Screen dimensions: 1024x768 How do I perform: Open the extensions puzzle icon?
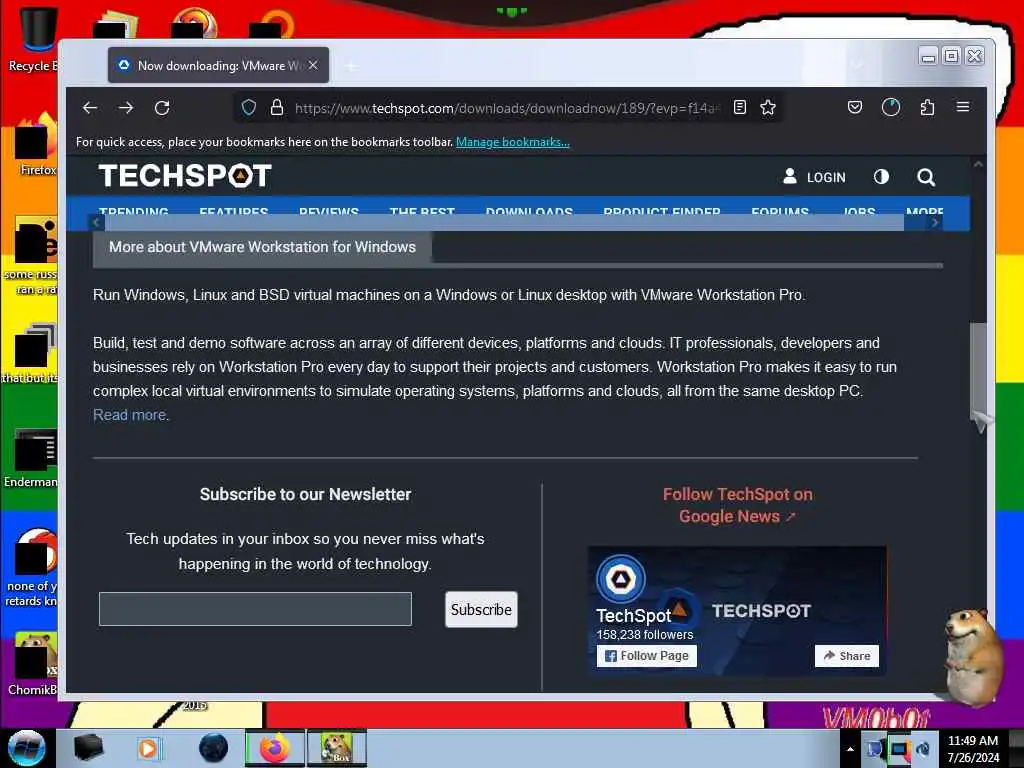(927, 108)
